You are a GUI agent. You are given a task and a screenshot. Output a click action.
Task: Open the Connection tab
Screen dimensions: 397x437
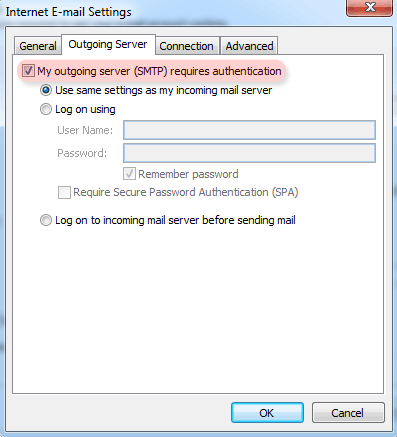186,46
